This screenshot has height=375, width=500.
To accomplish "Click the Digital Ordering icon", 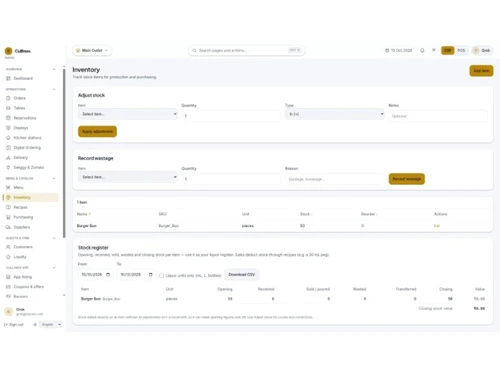I will tap(8, 148).
